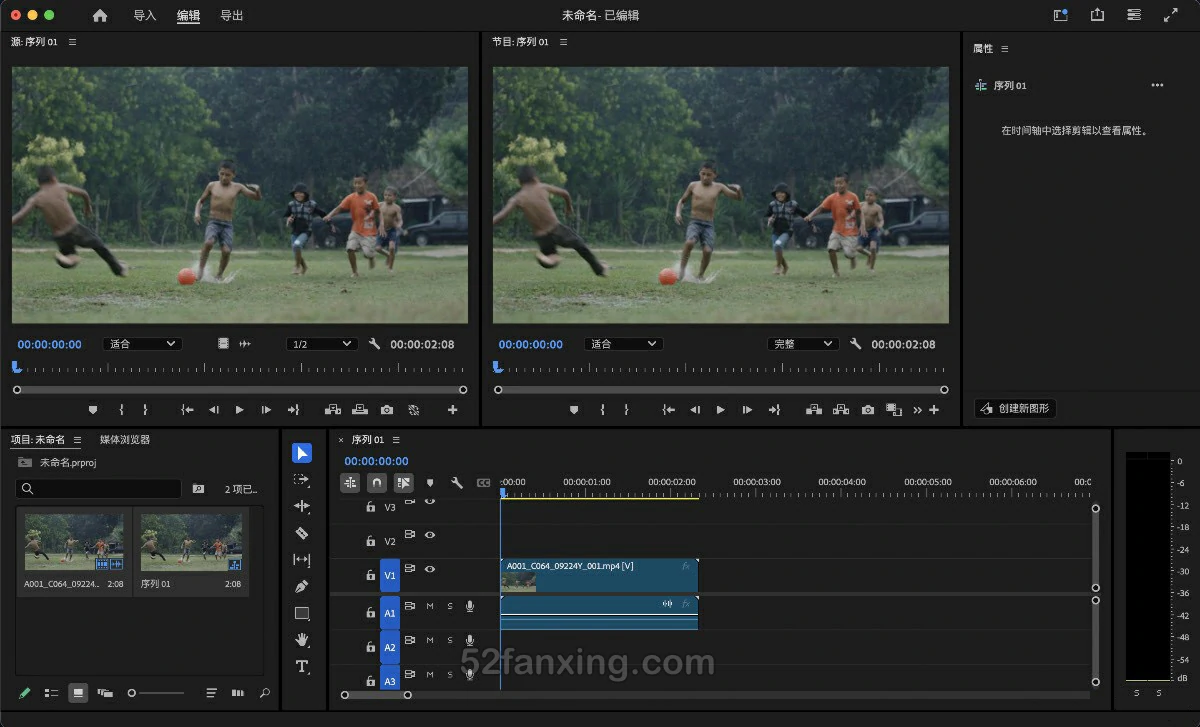
Task: Open Source panel hamburger menu
Action: [72, 42]
